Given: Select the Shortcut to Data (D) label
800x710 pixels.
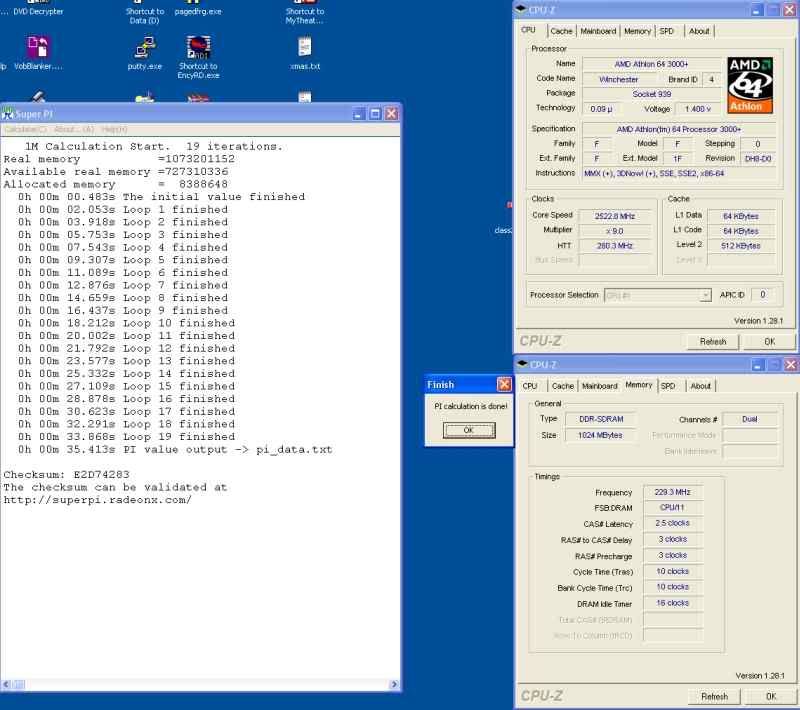Looking at the screenshot, I should pyautogui.click(x=145, y=16).
